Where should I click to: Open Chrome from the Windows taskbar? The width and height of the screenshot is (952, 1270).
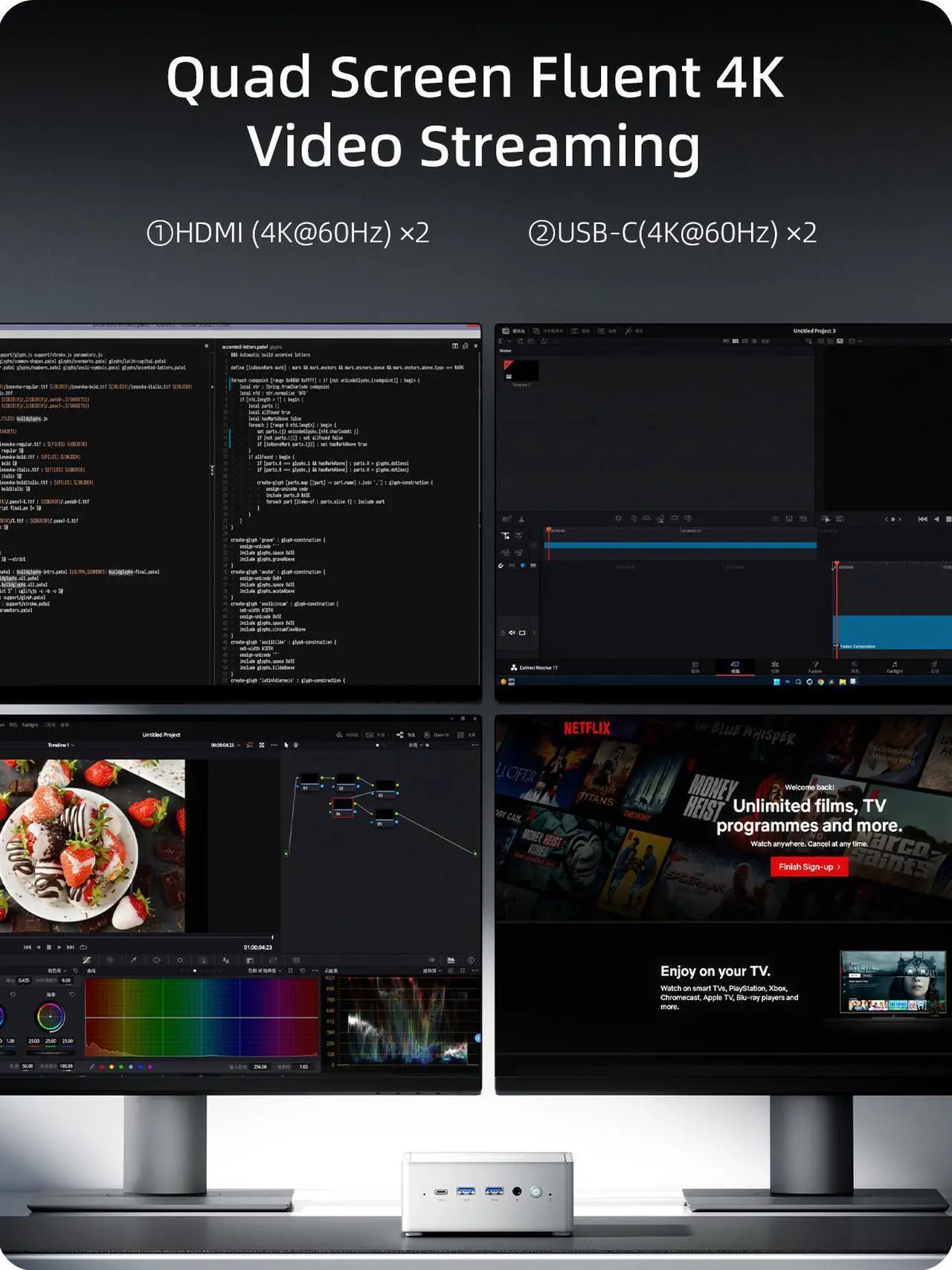point(820,681)
